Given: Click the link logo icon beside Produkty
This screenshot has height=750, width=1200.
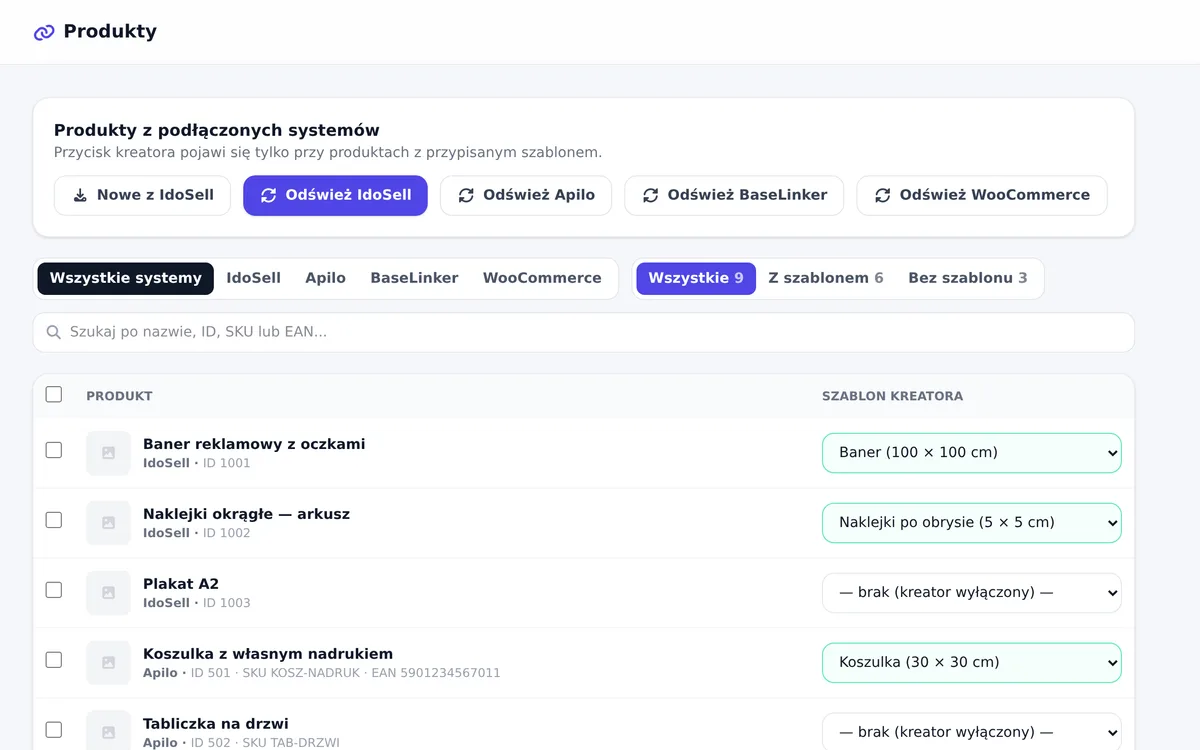Looking at the screenshot, I should [44, 32].
